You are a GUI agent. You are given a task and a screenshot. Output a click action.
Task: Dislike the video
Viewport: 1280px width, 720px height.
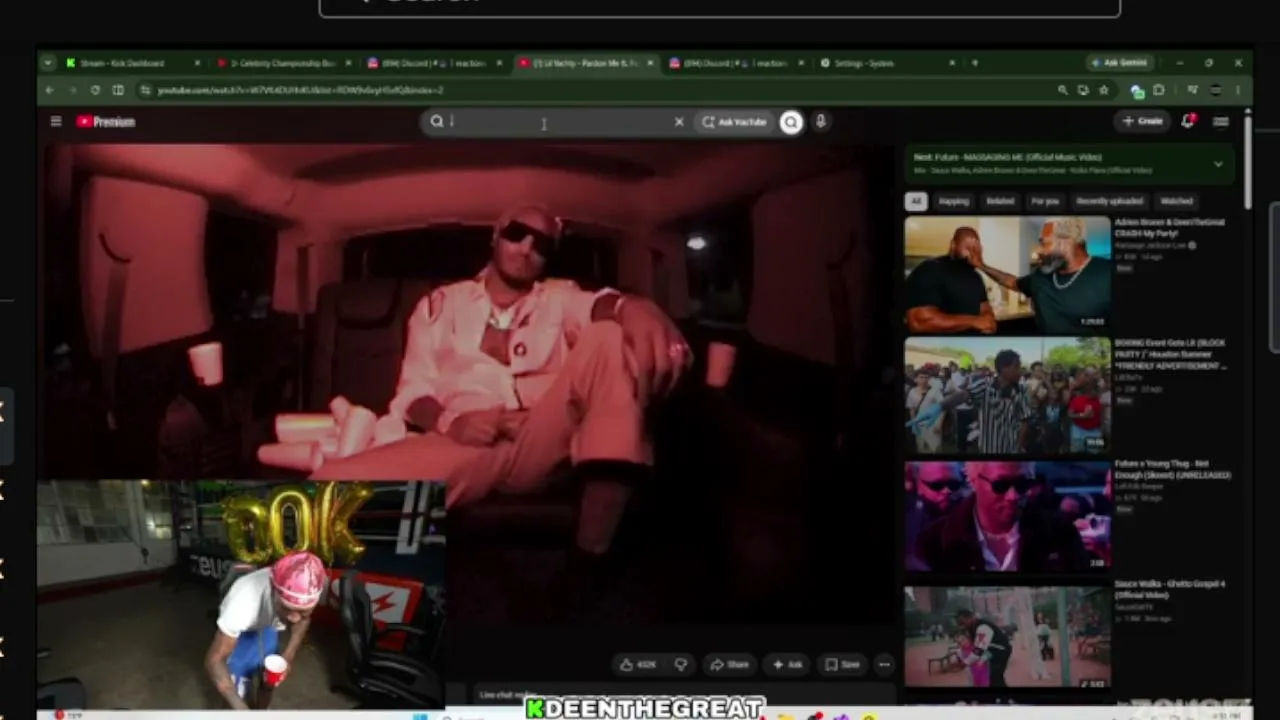coord(681,664)
